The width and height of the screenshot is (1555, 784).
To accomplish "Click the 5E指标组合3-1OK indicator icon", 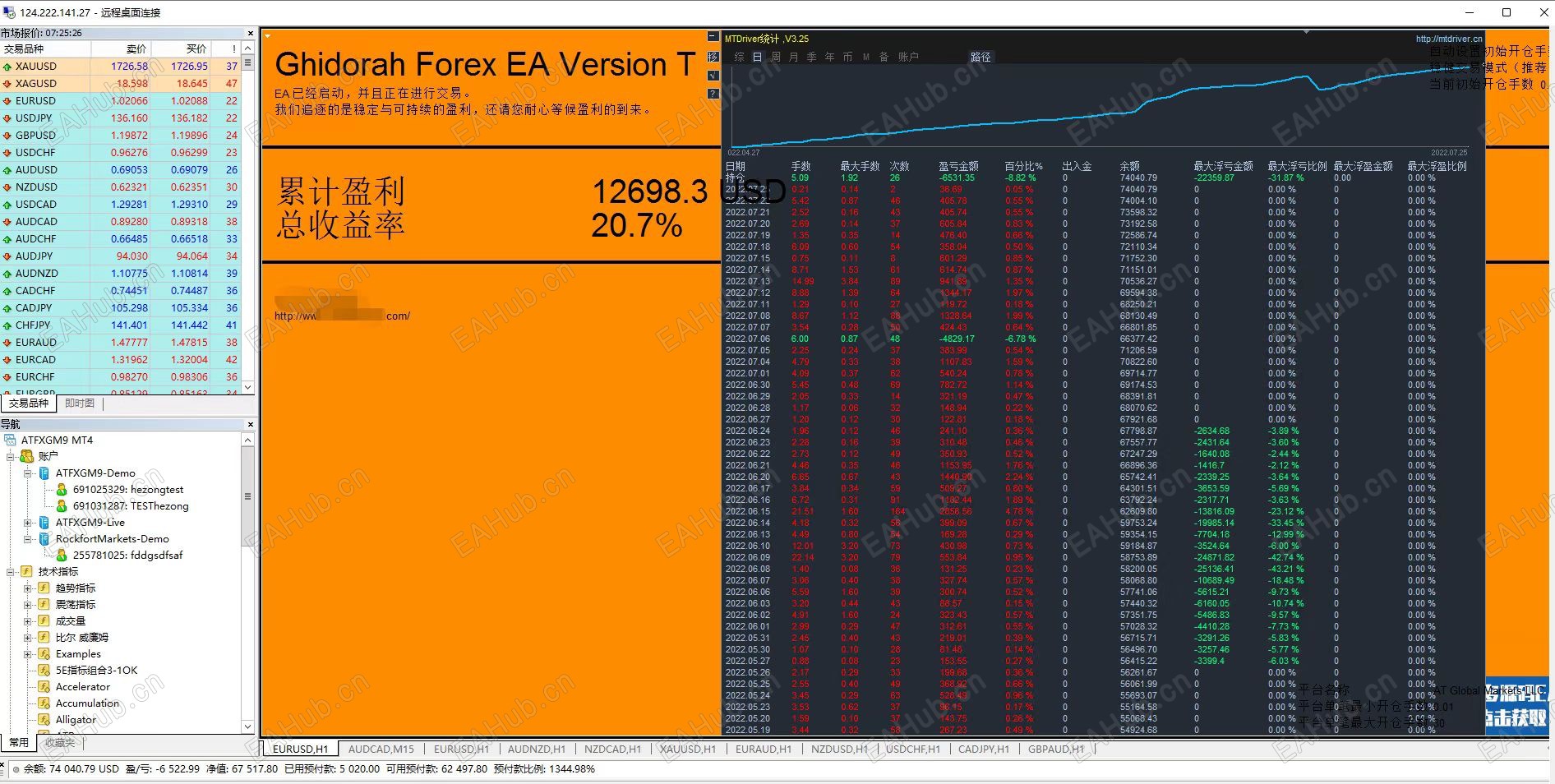I will pyautogui.click(x=44, y=671).
